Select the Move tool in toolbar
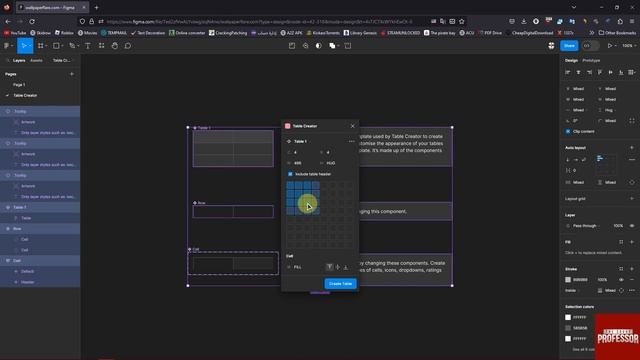The image size is (640, 360). coord(24,46)
